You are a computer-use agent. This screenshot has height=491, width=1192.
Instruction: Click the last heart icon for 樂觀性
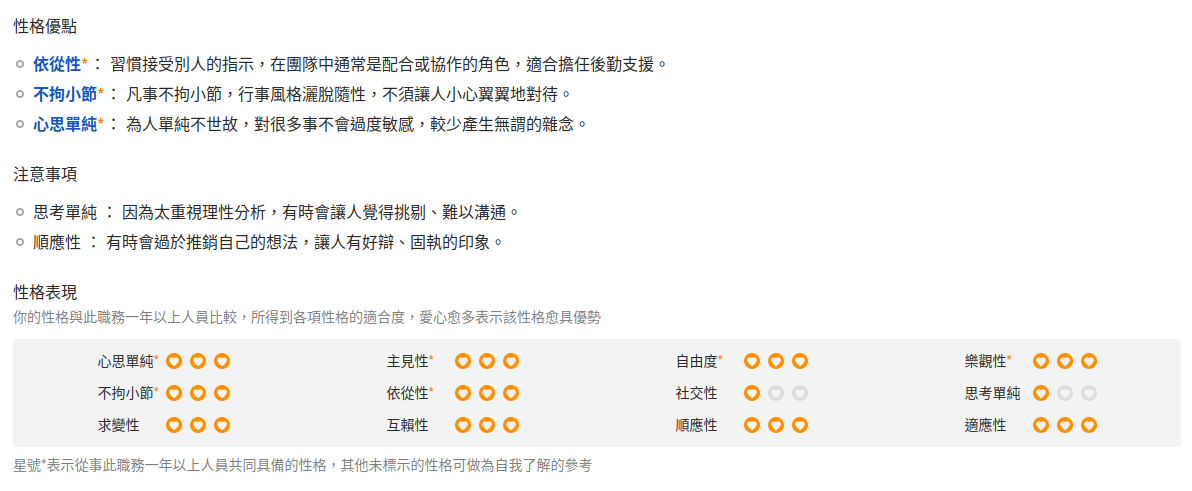tap(1089, 361)
